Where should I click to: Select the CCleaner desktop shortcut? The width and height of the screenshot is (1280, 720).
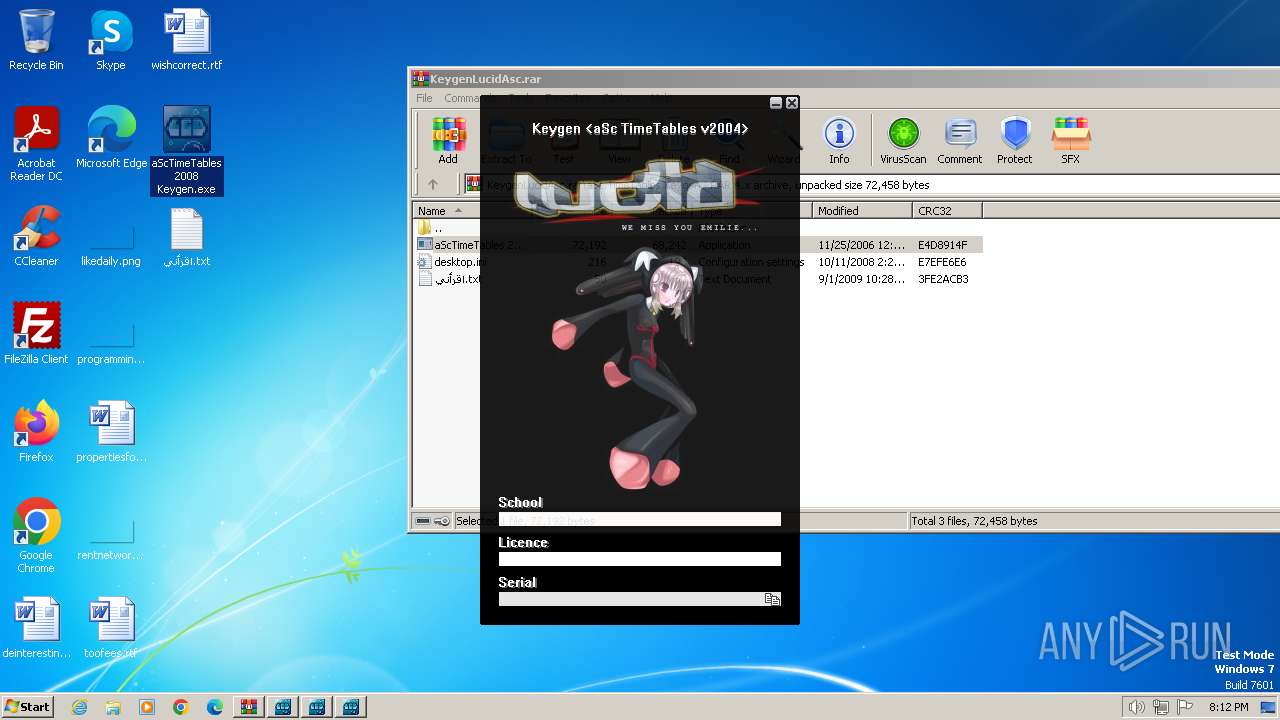point(36,236)
